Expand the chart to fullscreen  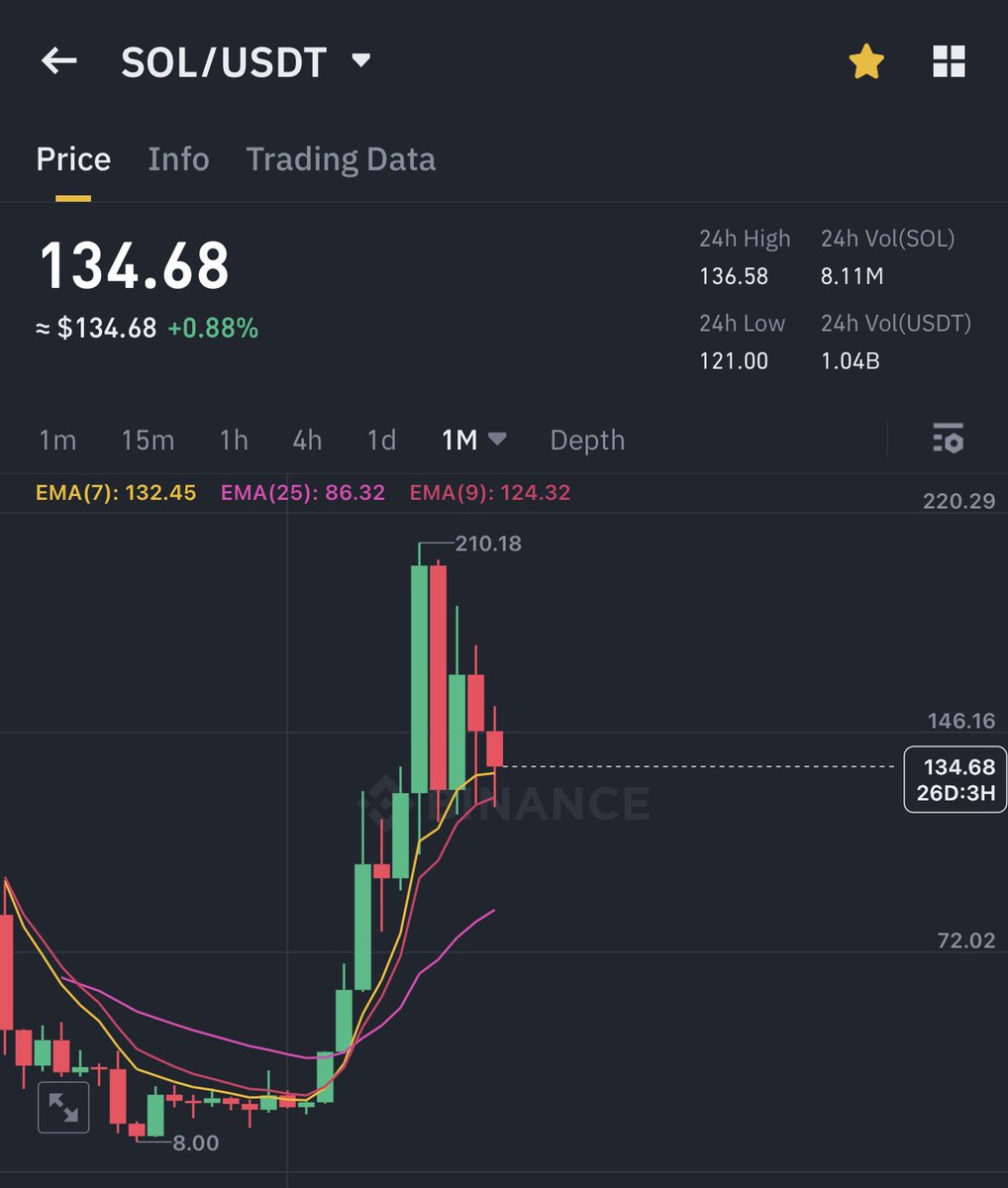(63, 1107)
